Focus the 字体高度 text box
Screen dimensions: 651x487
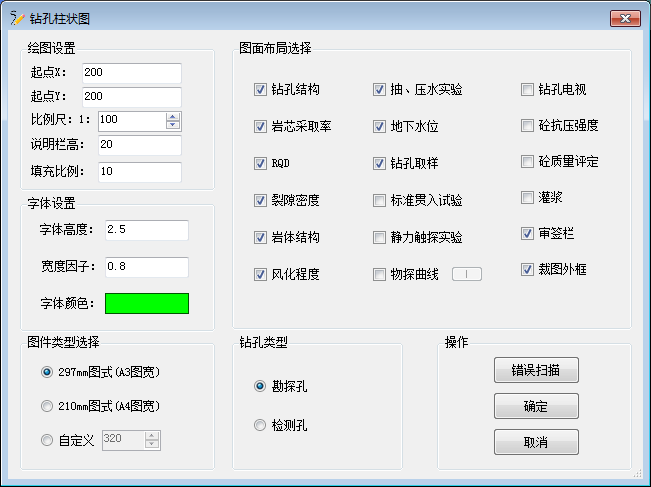(146, 231)
